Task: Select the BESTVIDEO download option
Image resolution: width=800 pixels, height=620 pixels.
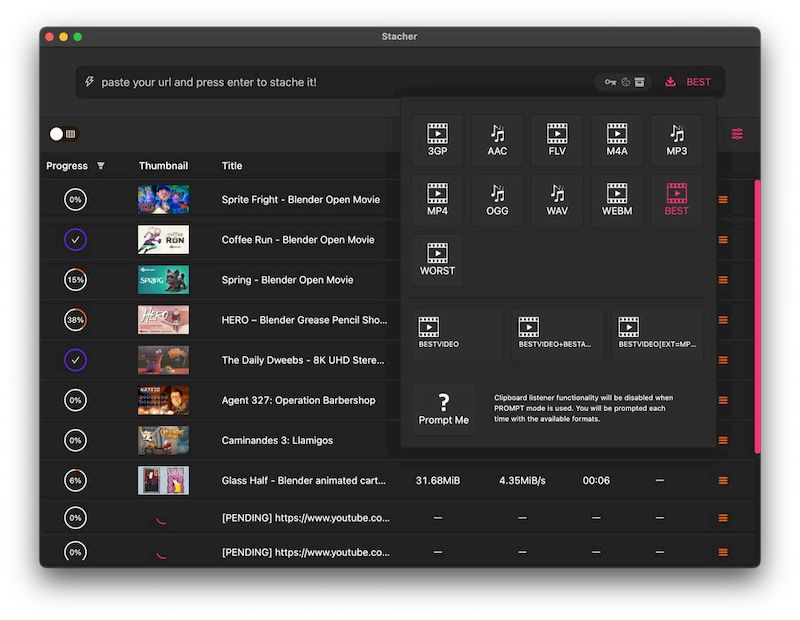Action: [455, 333]
